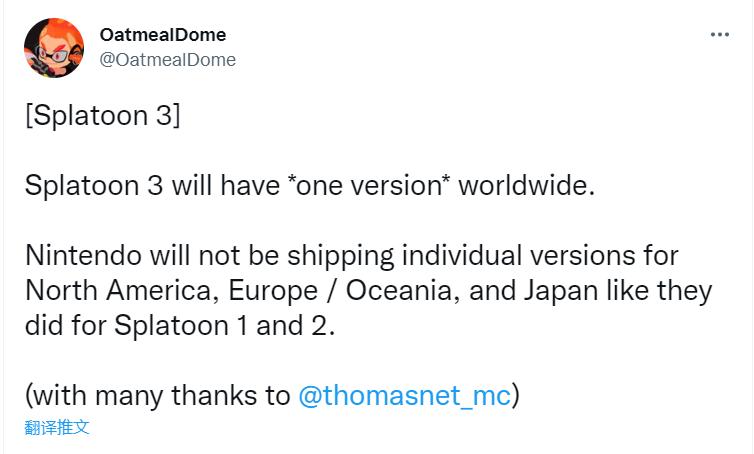Screen dimensions: 754x454
Task: Visit the @OatmealDome handle link
Action: point(168,60)
